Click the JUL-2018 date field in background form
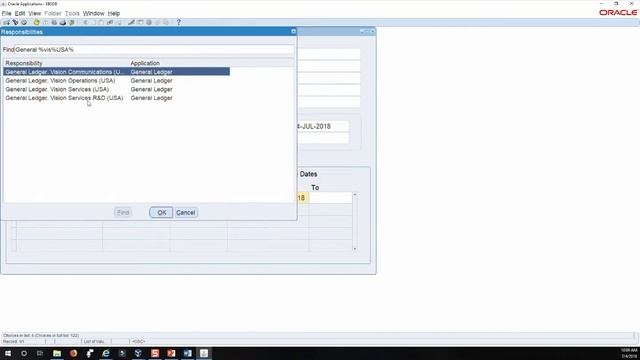640x360 pixels. 323,127
